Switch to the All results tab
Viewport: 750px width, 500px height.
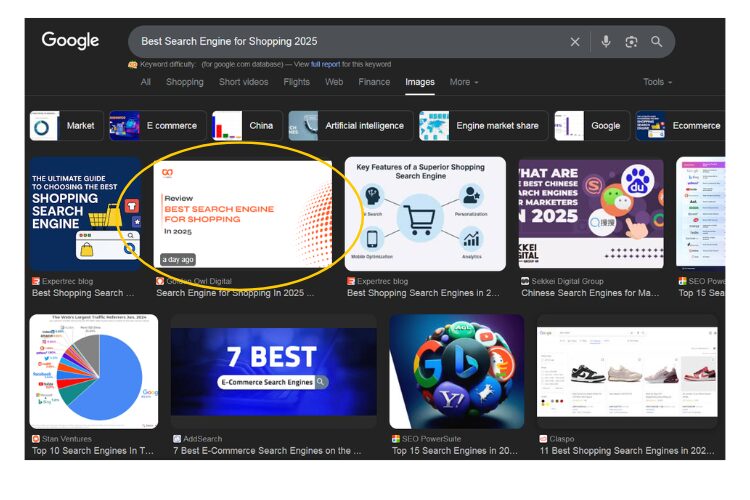pyautogui.click(x=146, y=82)
